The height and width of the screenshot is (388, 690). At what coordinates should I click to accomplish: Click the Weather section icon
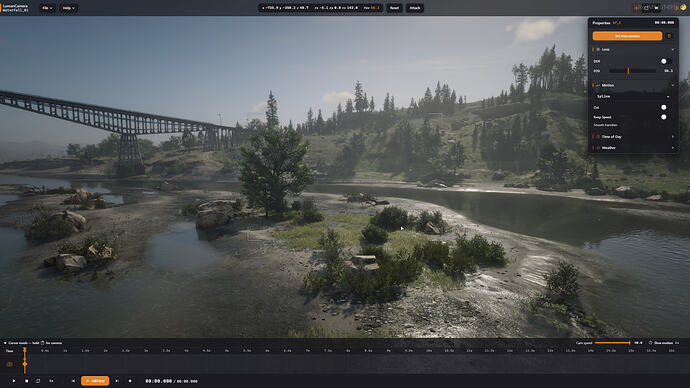(x=598, y=148)
